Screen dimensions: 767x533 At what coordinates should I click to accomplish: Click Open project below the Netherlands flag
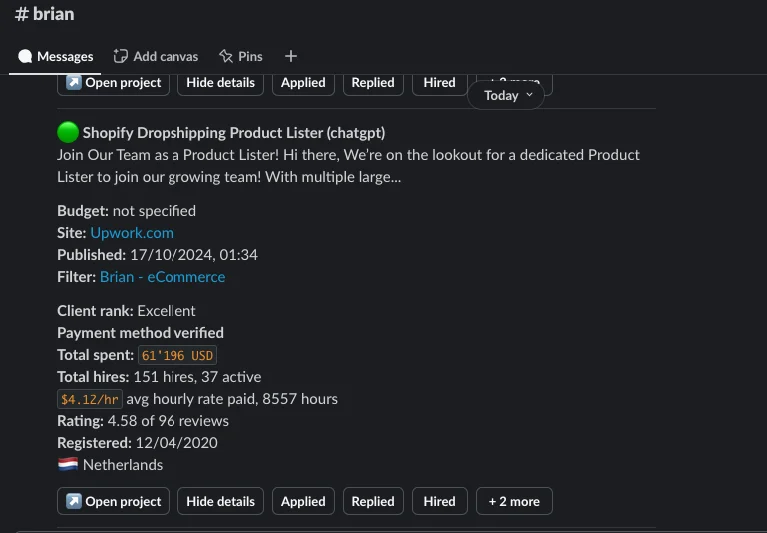(x=113, y=501)
